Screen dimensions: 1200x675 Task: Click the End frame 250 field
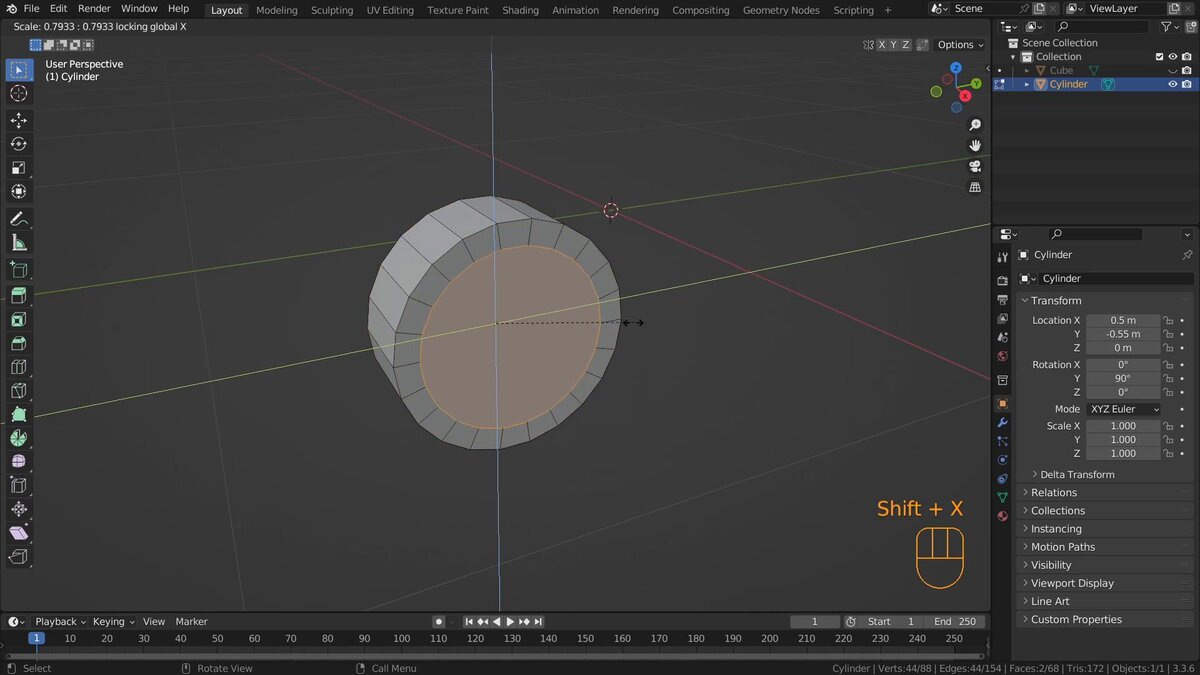pyautogui.click(x=956, y=621)
